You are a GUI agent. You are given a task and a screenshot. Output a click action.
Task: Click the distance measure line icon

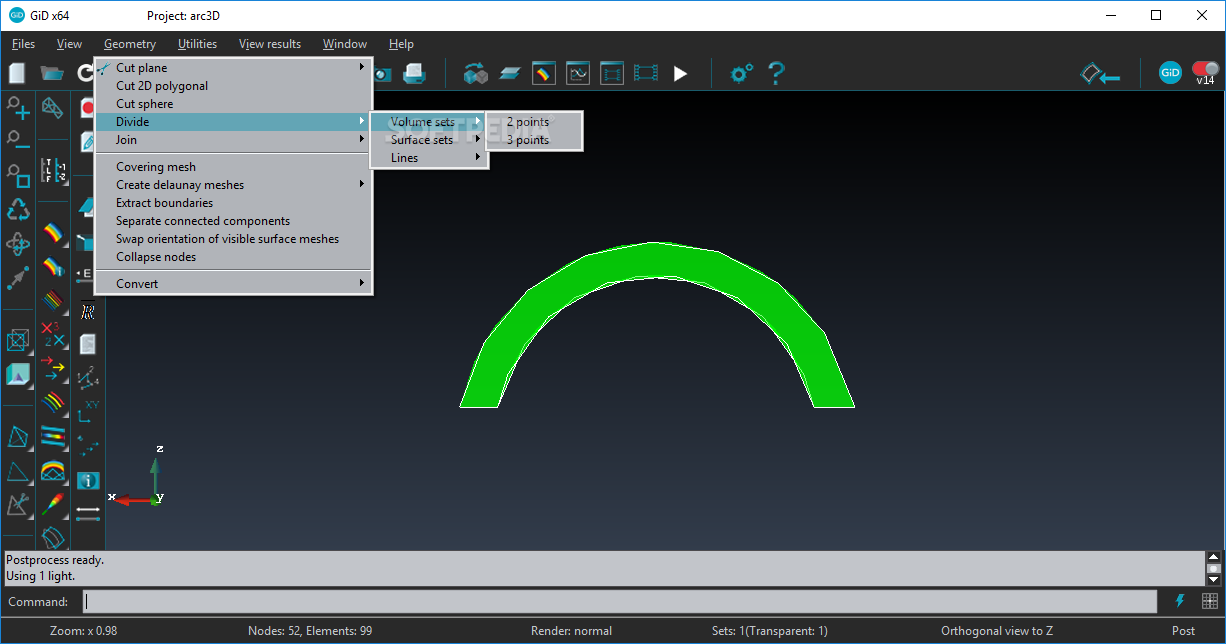pyautogui.click(x=88, y=512)
